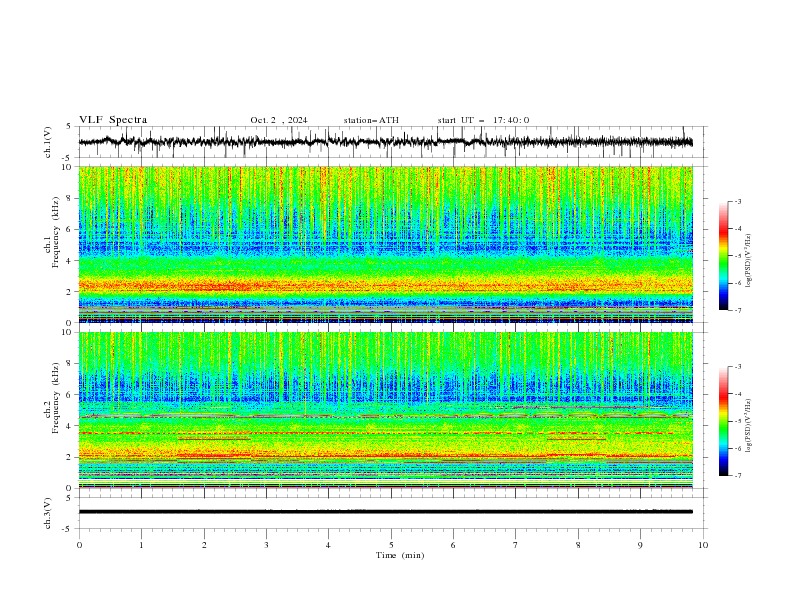Click the time axis tick label "8"
The width and height of the screenshot is (792, 612).
coord(578,545)
